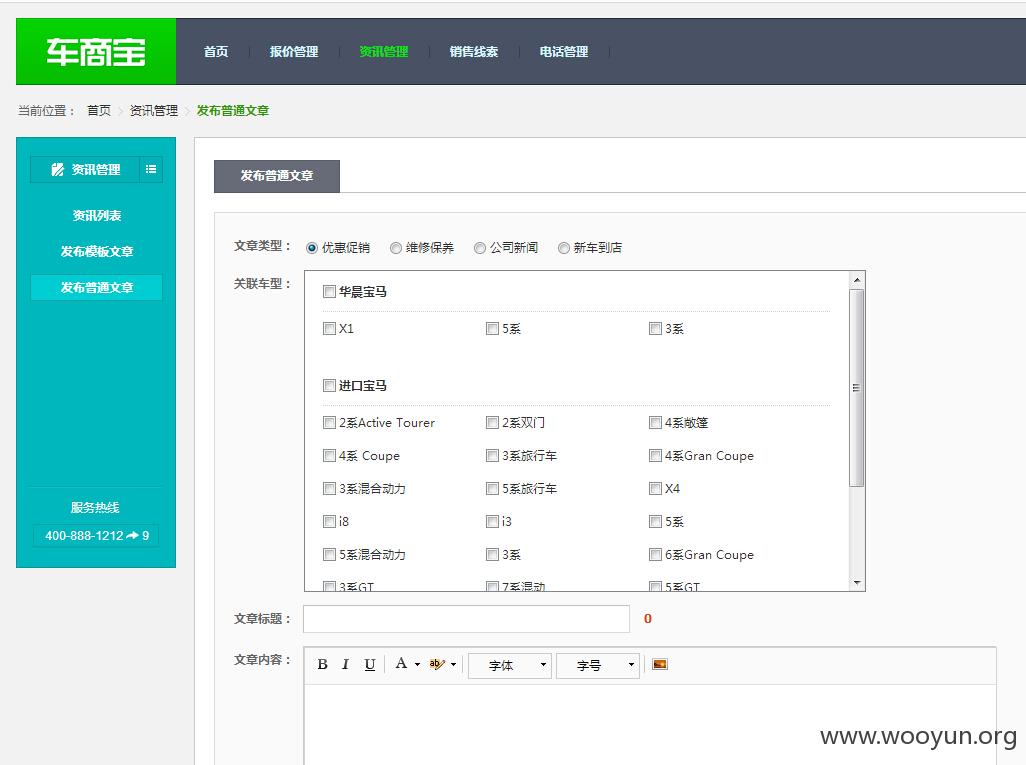Focus the 文章标题 input field
Image resolution: width=1026 pixels, height=765 pixels.
(x=467, y=619)
